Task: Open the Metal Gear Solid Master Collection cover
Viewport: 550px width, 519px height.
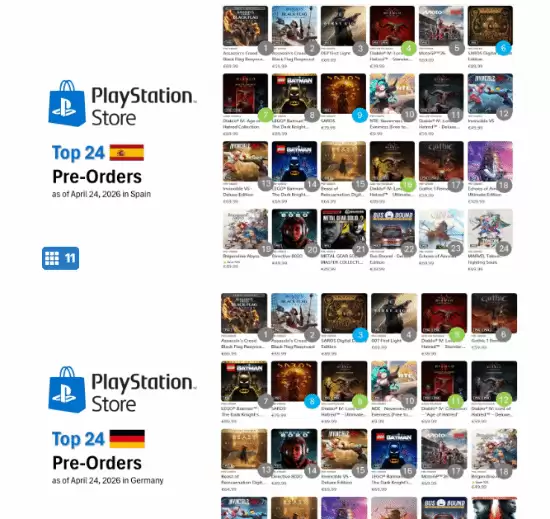Action: pyautogui.click(x=343, y=229)
